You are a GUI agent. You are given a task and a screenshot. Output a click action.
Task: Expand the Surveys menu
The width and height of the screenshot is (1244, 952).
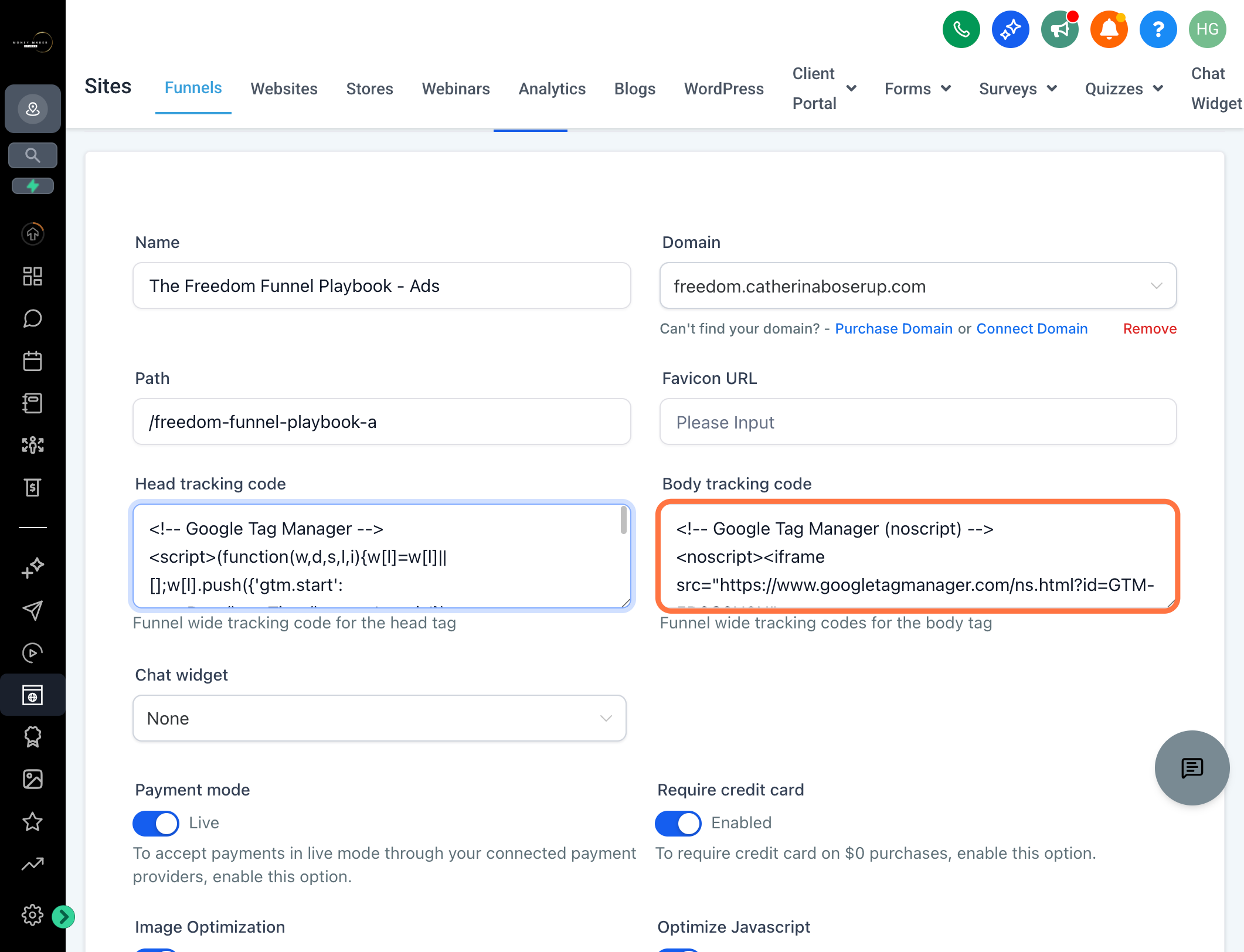(1018, 89)
